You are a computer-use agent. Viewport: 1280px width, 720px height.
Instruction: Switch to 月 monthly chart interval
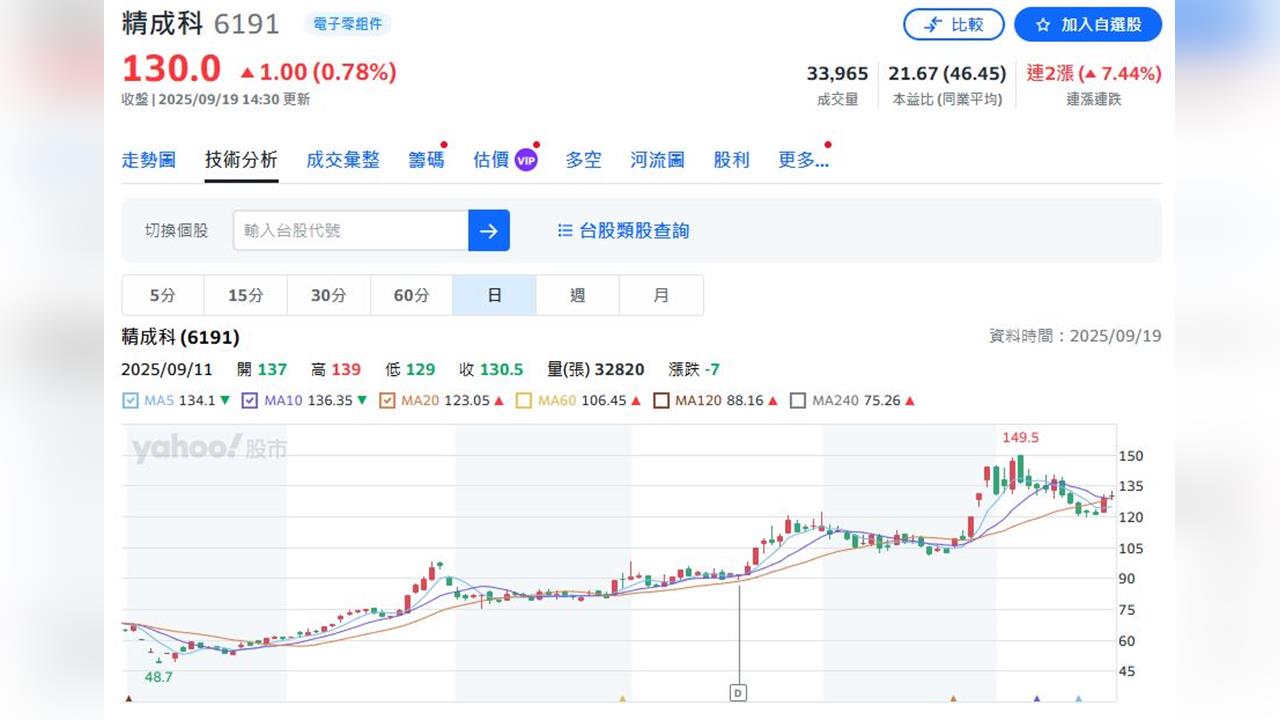[661, 296]
